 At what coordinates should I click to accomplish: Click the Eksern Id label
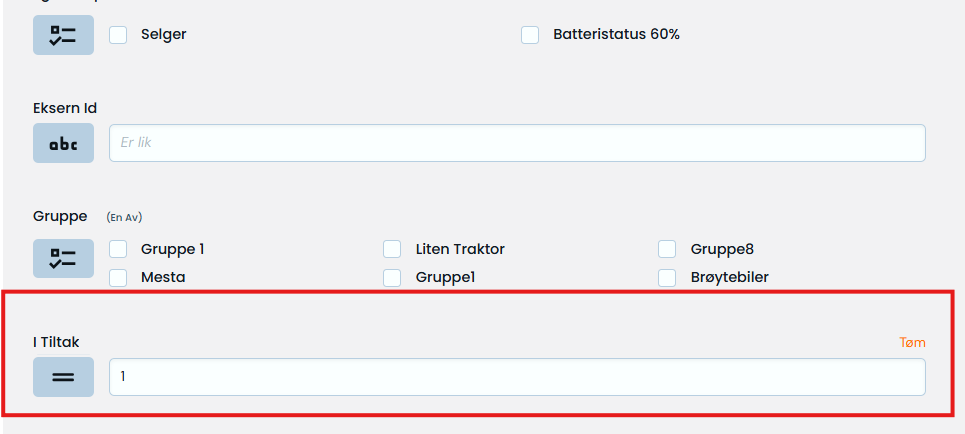pos(65,108)
